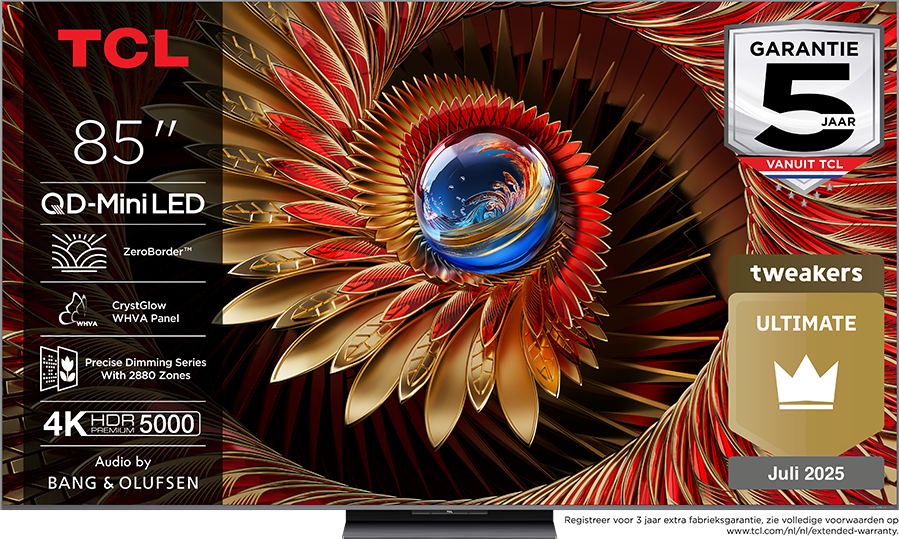This screenshot has height=539, width=899.
Task: Click the TV stand base
Action: [450, 523]
